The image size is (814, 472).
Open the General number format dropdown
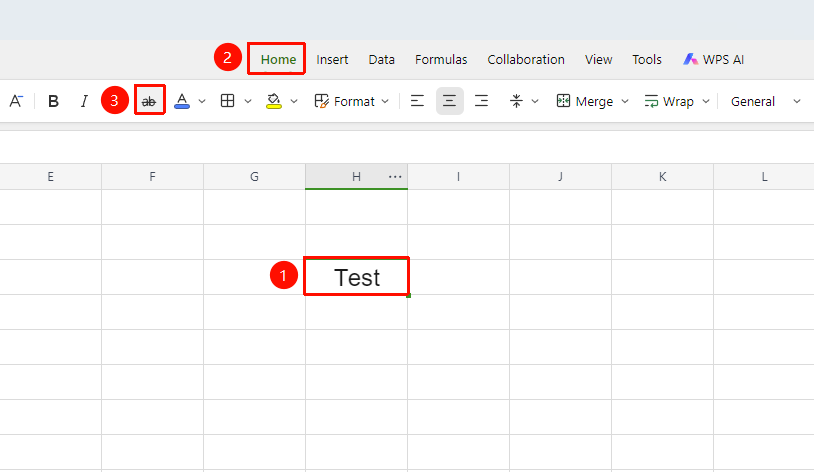[765, 101]
